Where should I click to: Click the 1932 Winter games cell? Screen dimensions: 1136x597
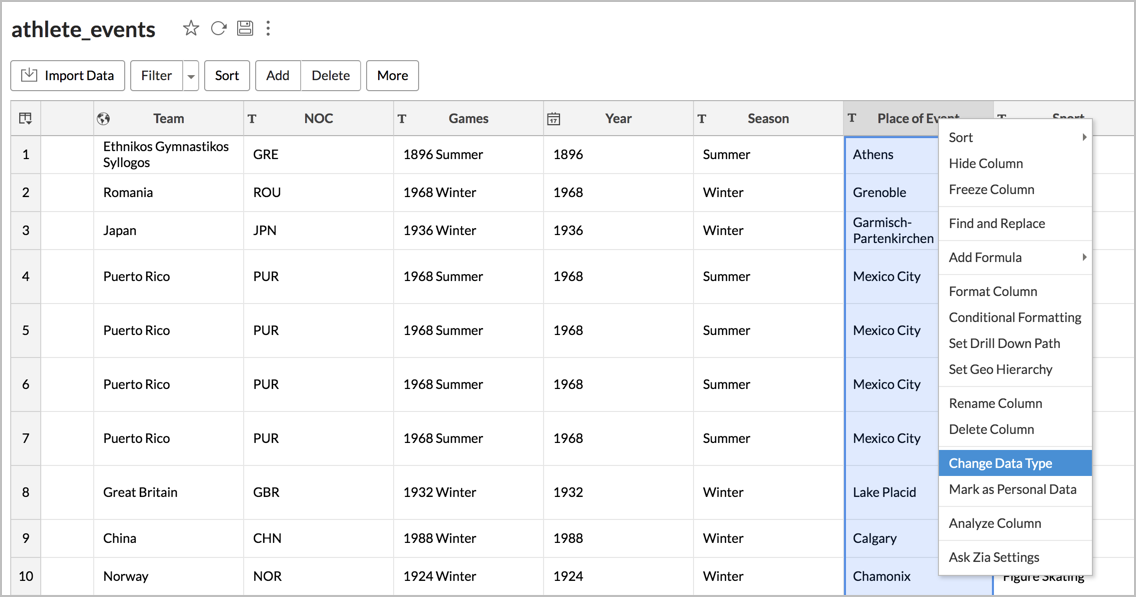[x=468, y=493]
